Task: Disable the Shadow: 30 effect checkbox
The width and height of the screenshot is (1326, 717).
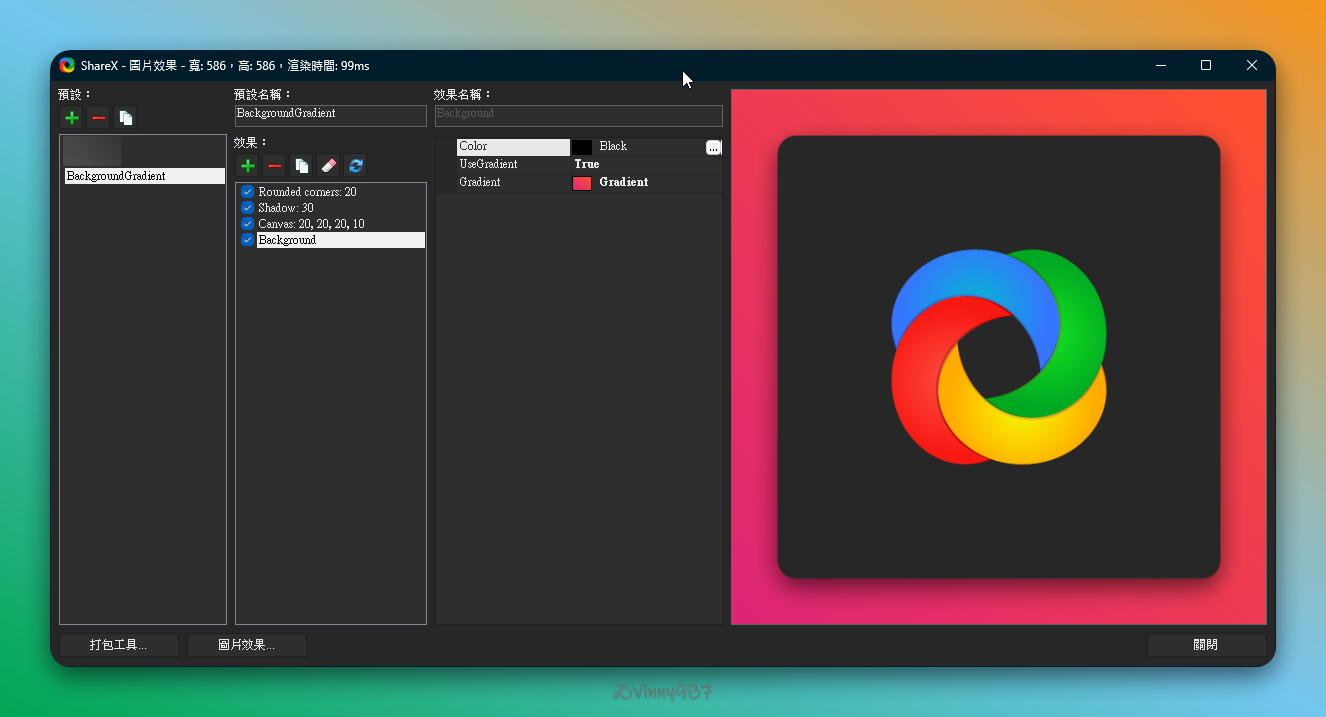Action: [x=248, y=208]
